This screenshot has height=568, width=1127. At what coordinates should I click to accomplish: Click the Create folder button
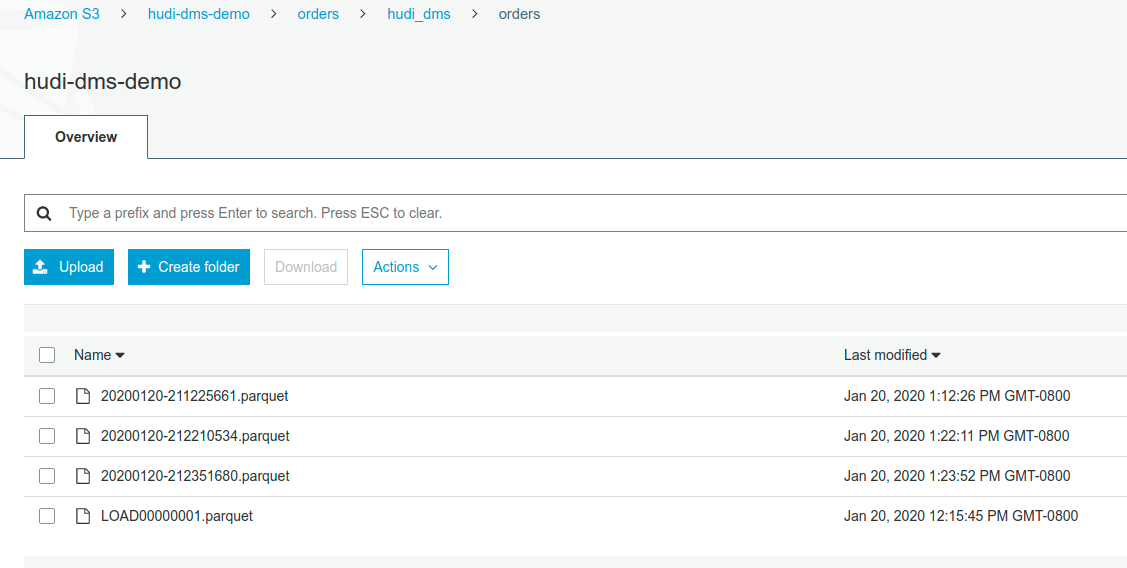(189, 267)
